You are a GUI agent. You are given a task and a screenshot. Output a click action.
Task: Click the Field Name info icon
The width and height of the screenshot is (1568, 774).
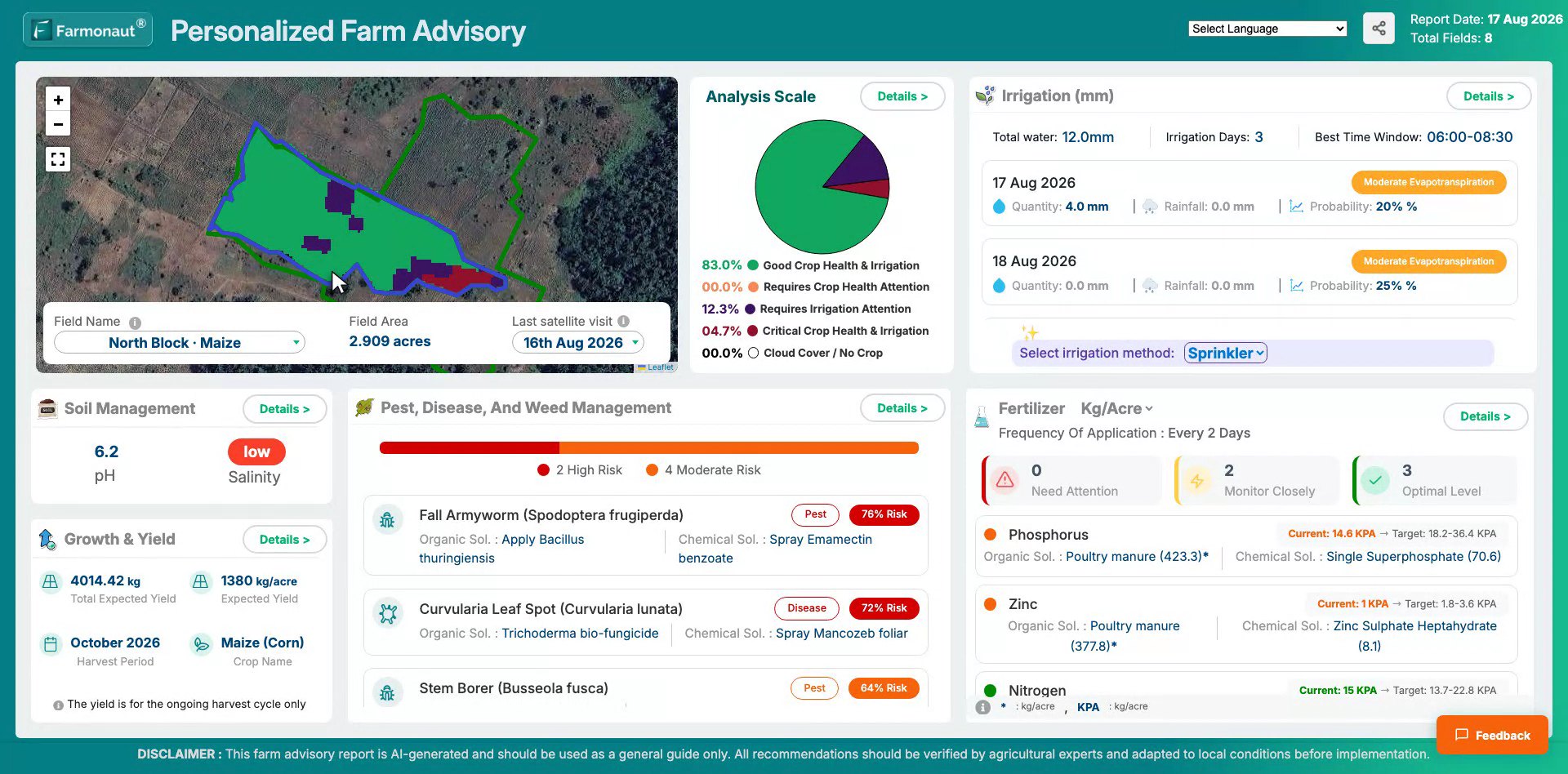click(135, 322)
